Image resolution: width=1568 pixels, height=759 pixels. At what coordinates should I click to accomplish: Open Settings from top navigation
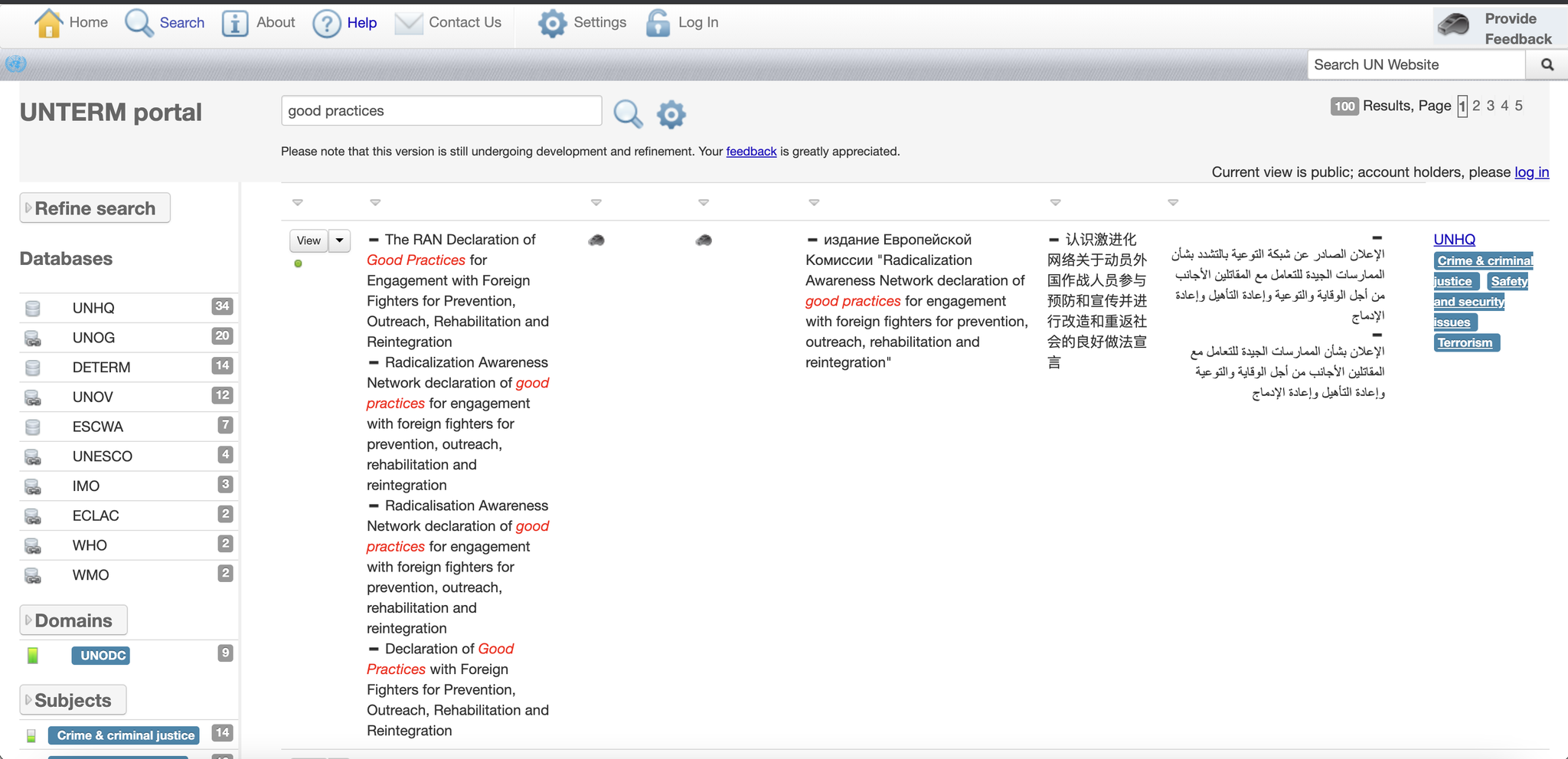point(599,22)
